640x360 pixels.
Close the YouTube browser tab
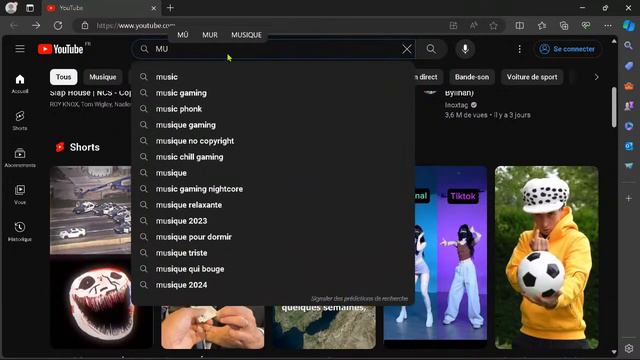[153, 8]
